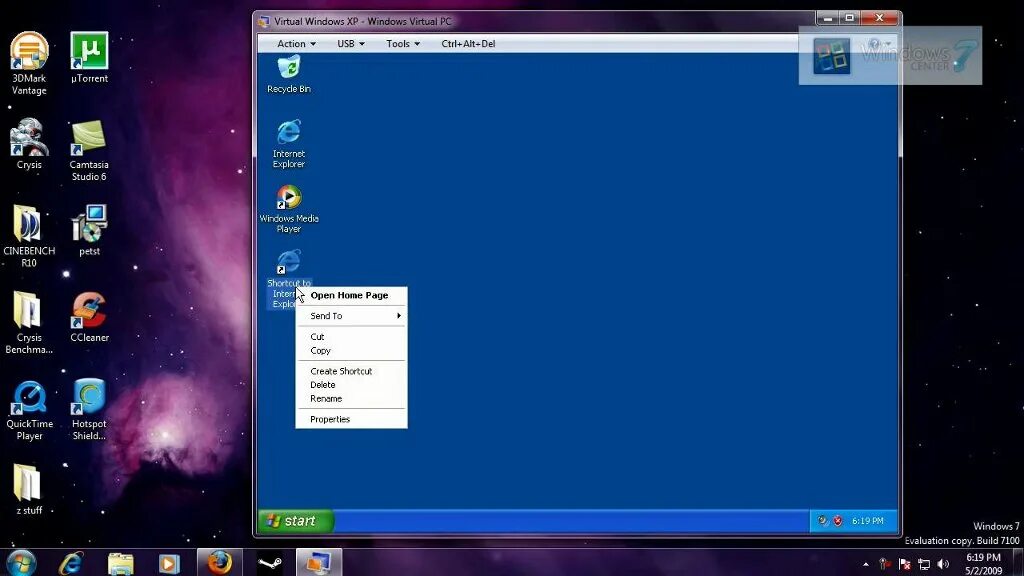The image size is (1024, 576).
Task: Open the z stuff folder
Action: coord(28,490)
